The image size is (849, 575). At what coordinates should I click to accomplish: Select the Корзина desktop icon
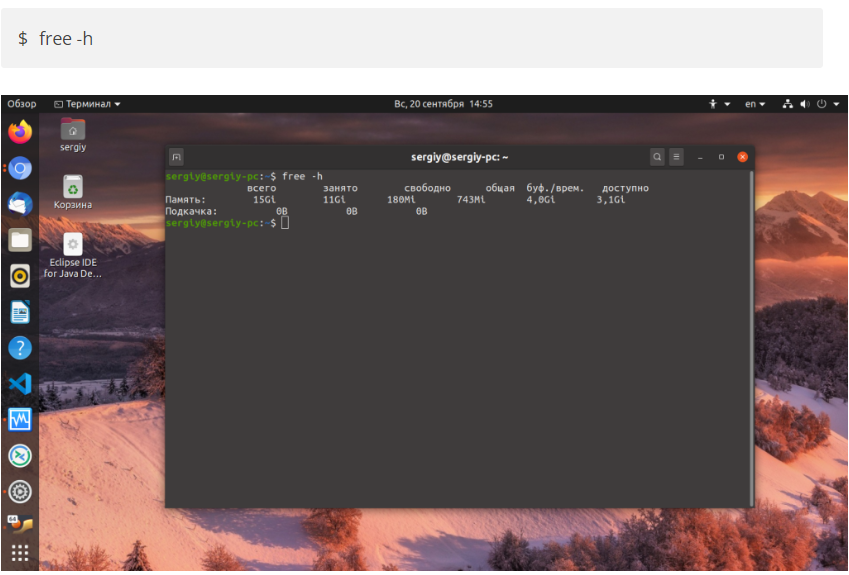coord(73,191)
